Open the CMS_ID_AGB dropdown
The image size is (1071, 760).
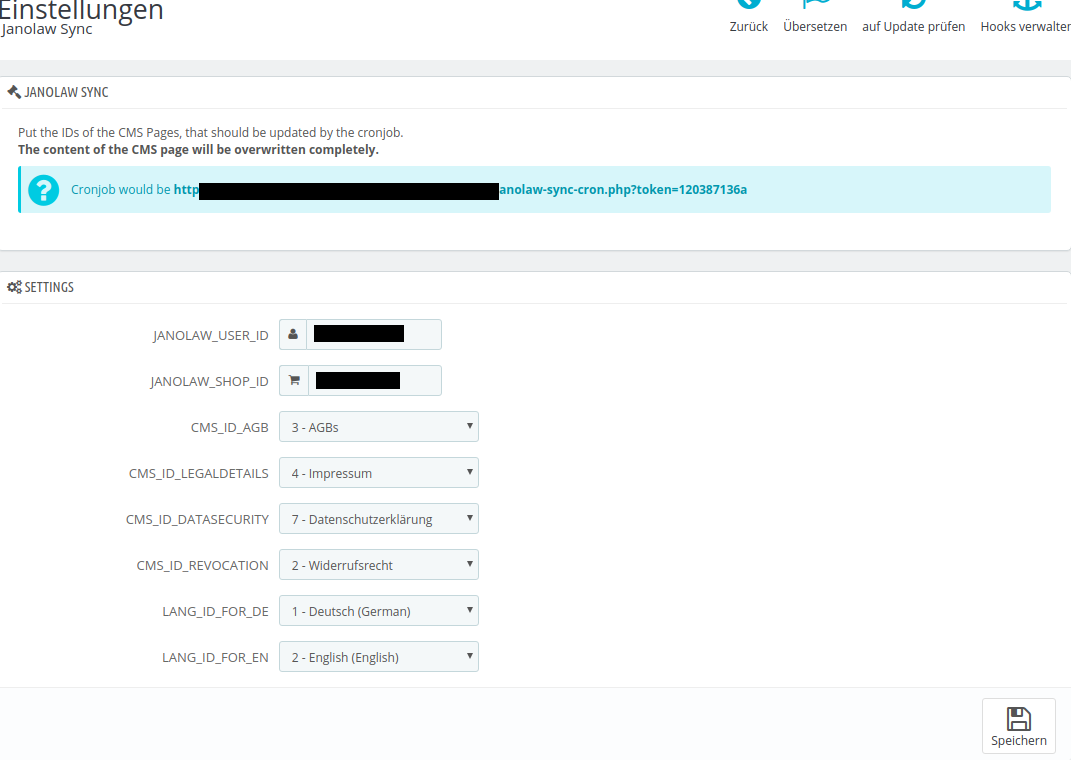(x=379, y=427)
